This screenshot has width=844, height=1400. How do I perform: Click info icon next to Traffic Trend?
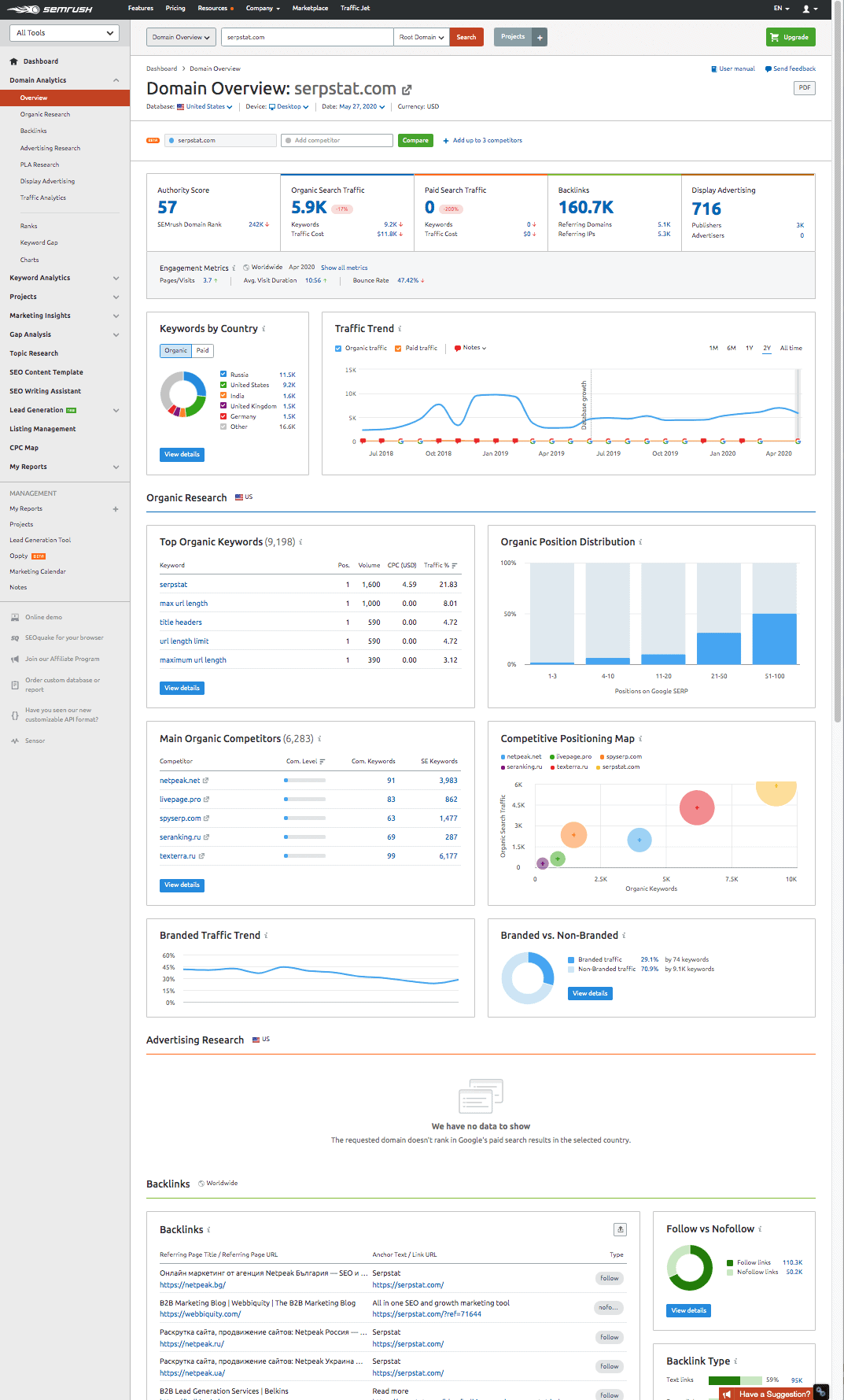[400, 329]
